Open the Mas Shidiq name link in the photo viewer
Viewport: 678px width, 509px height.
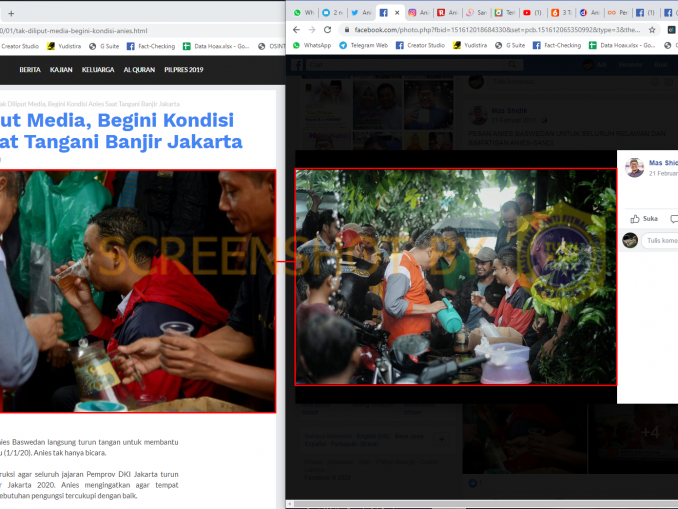[663, 163]
